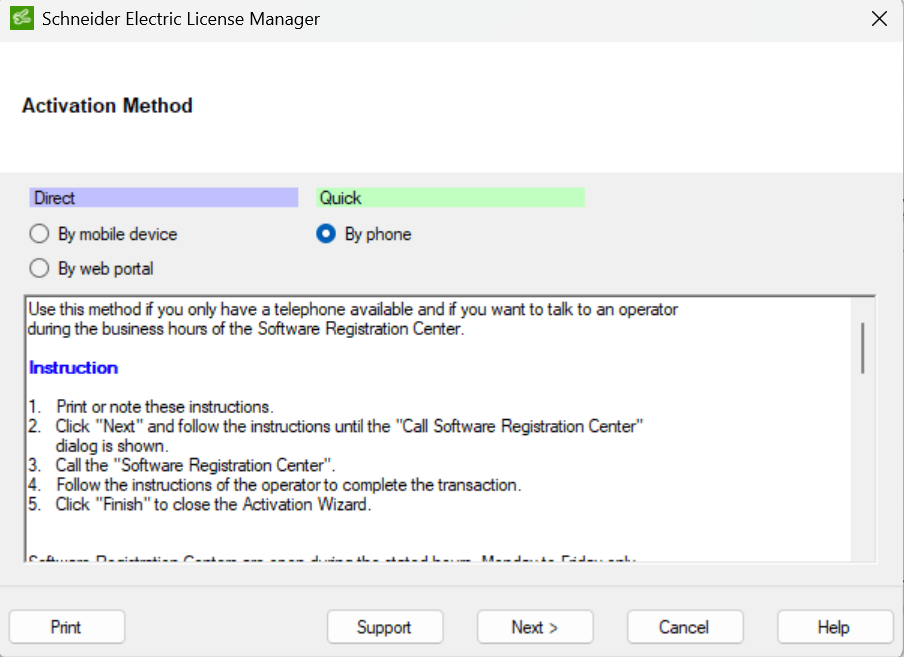Click the step "Follow the instructions of the operator"
The width and height of the screenshot is (904, 657).
(288, 485)
